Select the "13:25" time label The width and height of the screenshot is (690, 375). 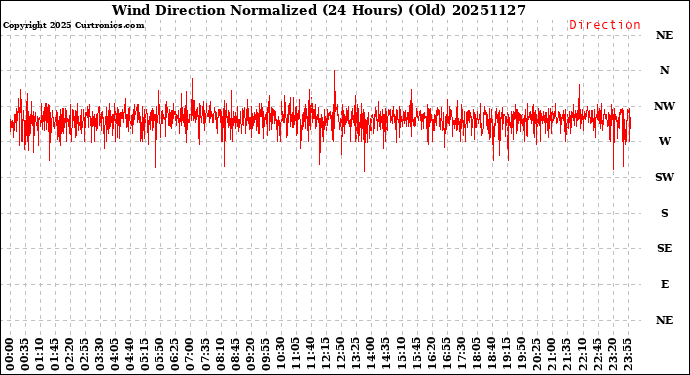356,355
